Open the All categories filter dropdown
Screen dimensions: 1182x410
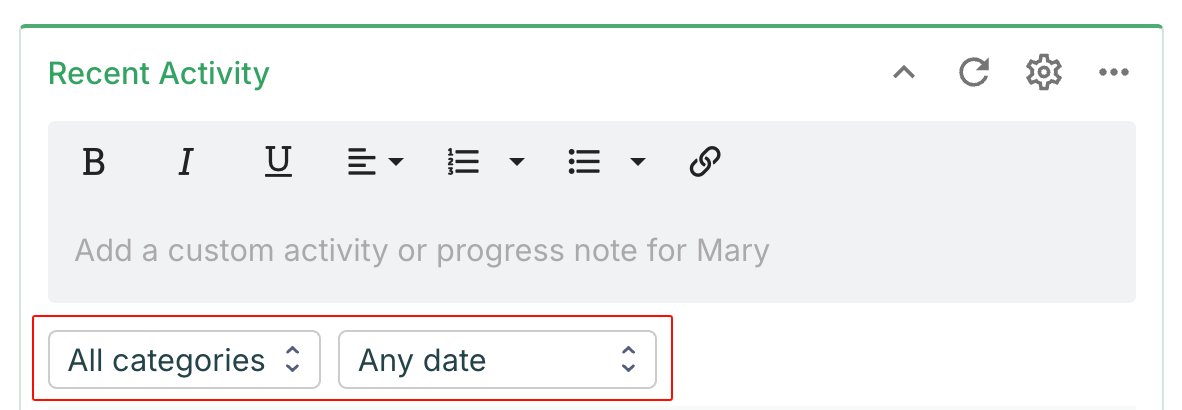pos(184,360)
